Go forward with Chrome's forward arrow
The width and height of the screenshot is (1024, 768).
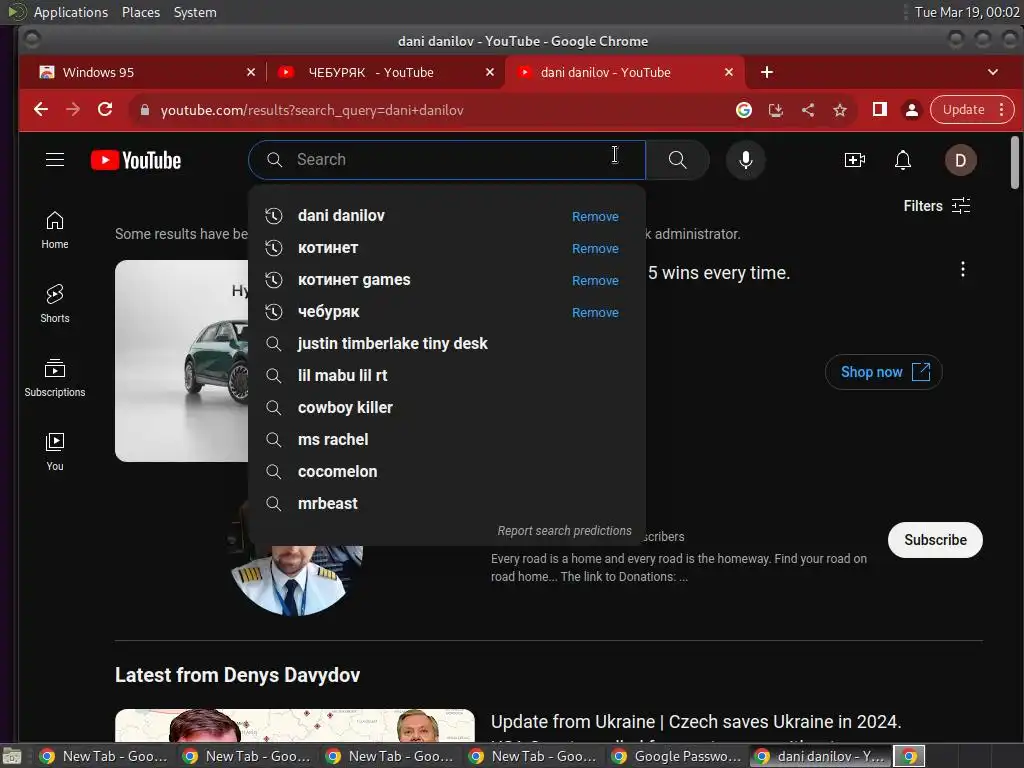pos(73,110)
